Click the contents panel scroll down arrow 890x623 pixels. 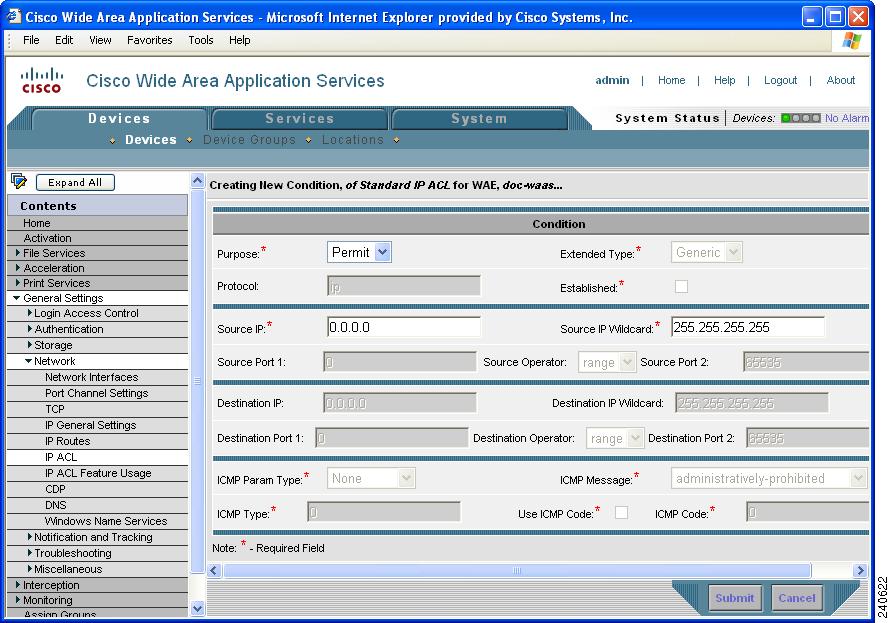[197, 609]
